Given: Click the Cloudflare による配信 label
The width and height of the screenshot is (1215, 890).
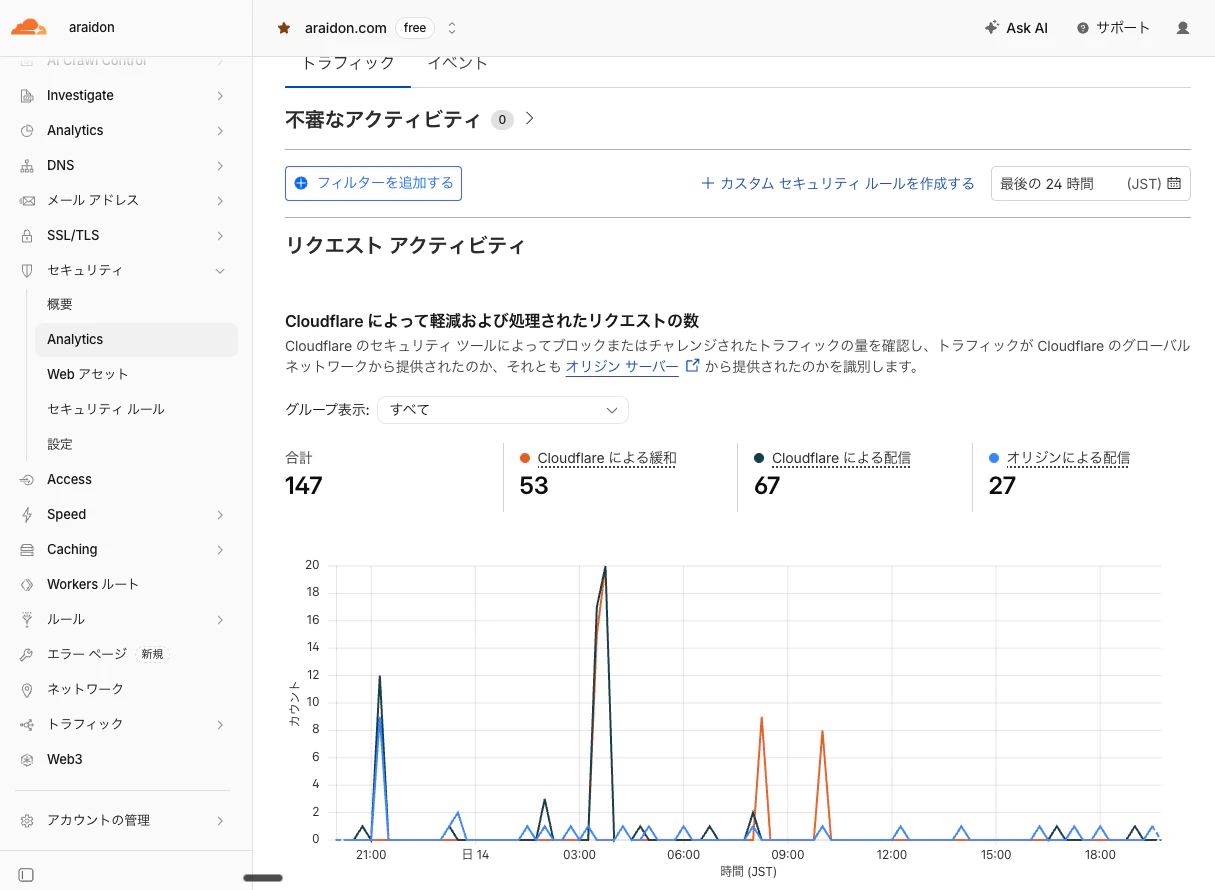Looking at the screenshot, I should tap(841, 458).
